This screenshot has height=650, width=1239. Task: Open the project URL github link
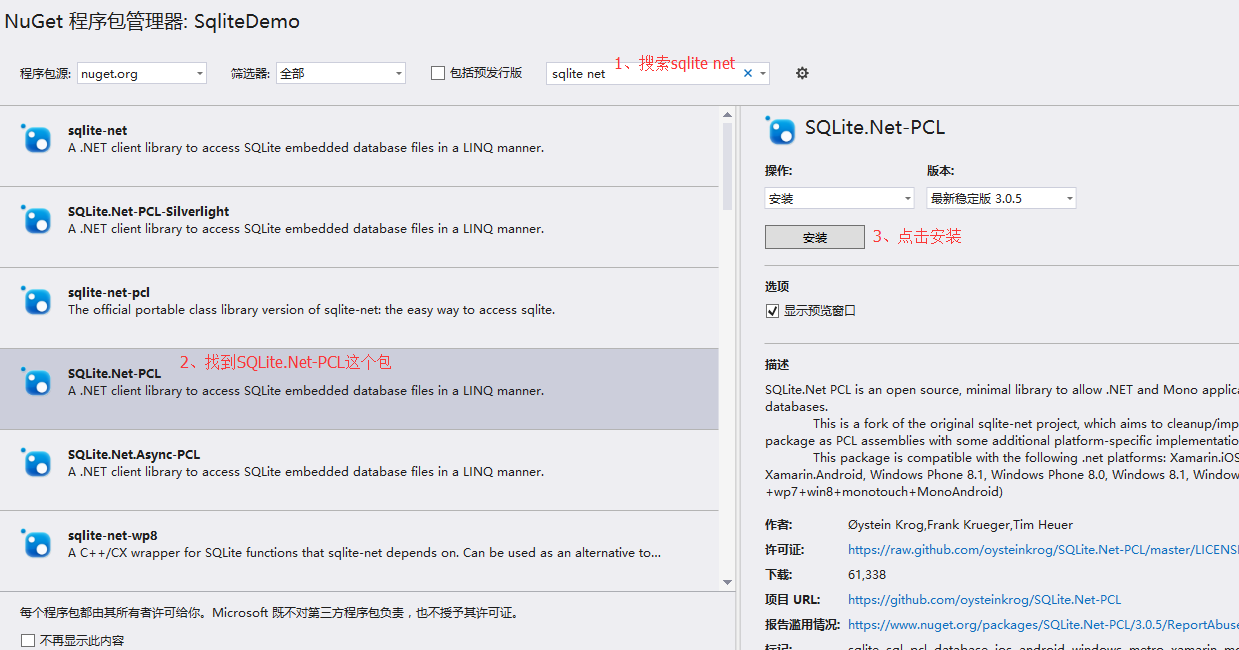point(984,599)
